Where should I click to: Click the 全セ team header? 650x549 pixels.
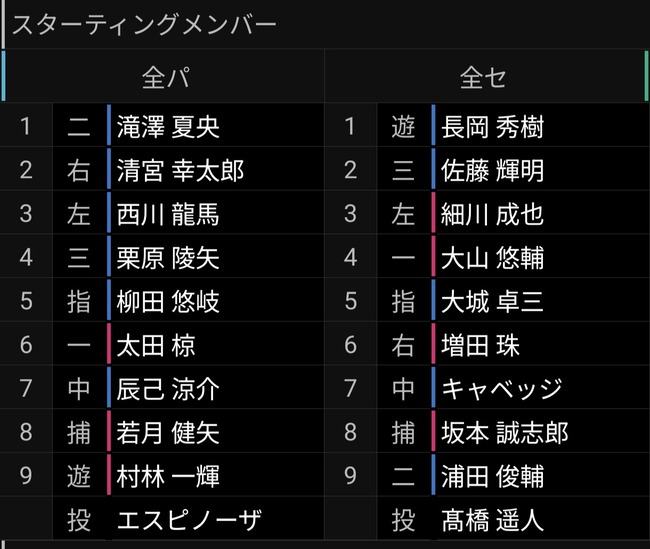(483, 77)
